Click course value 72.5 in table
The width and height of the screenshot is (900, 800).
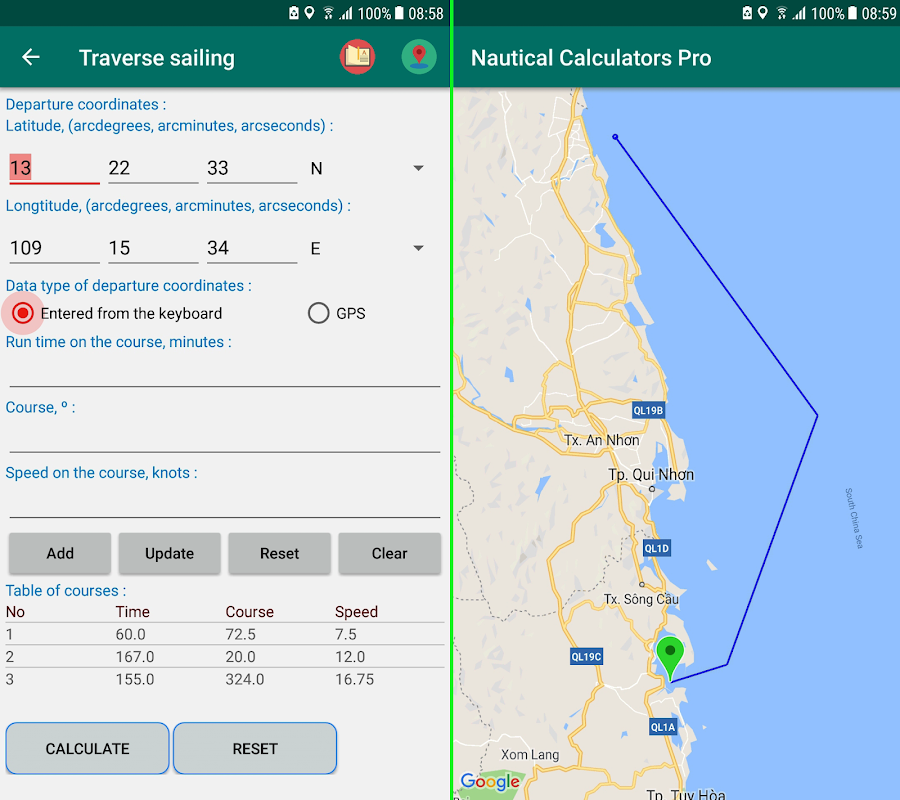pos(240,634)
